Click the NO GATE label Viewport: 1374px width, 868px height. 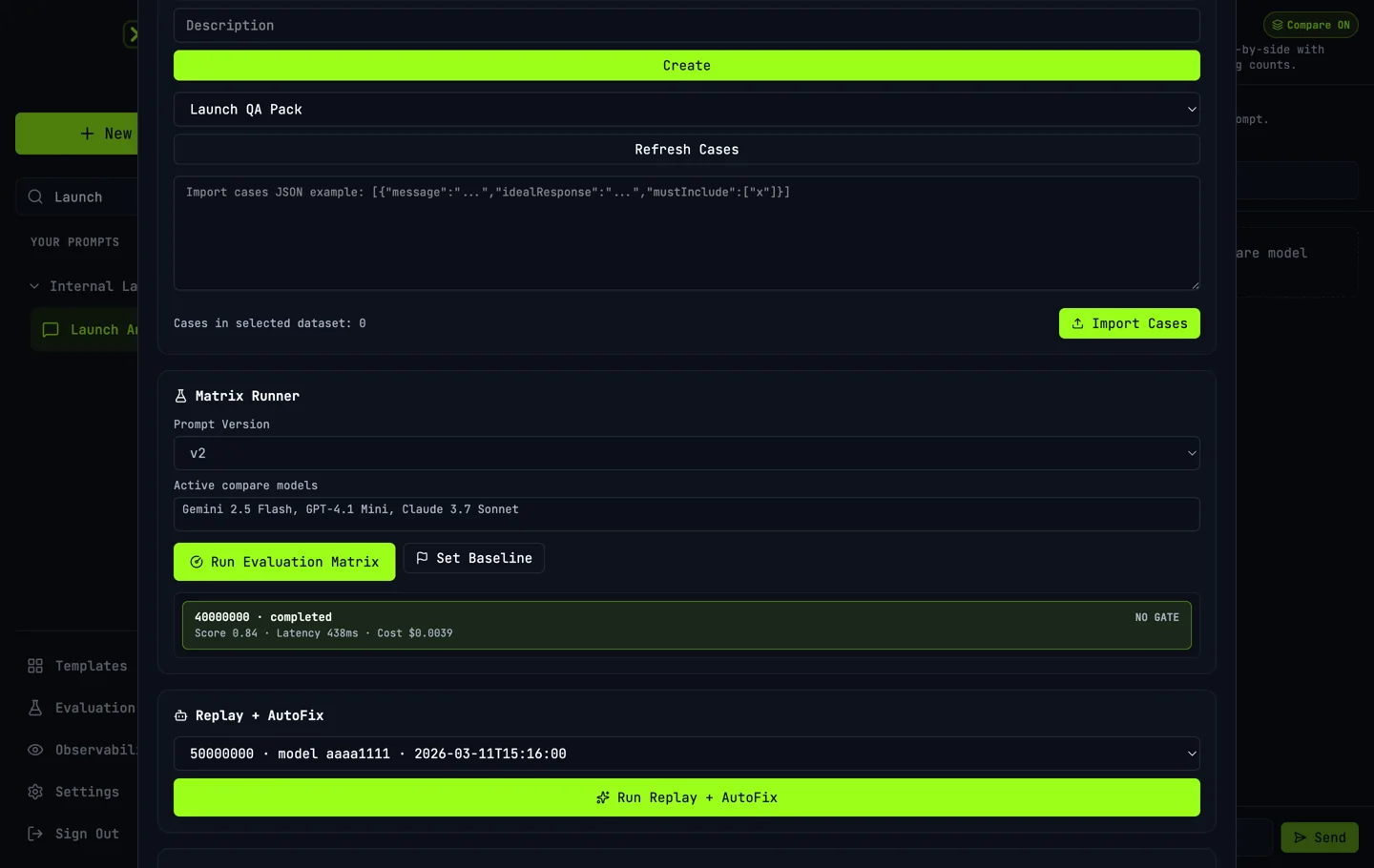click(1156, 617)
